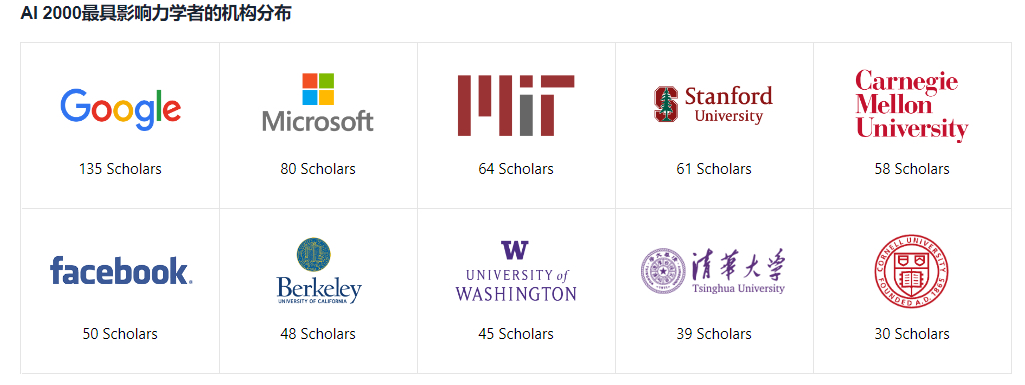The width and height of the screenshot is (1025, 385).
Task: Click the facebook logo
Action: pyautogui.click(x=121, y=271)
